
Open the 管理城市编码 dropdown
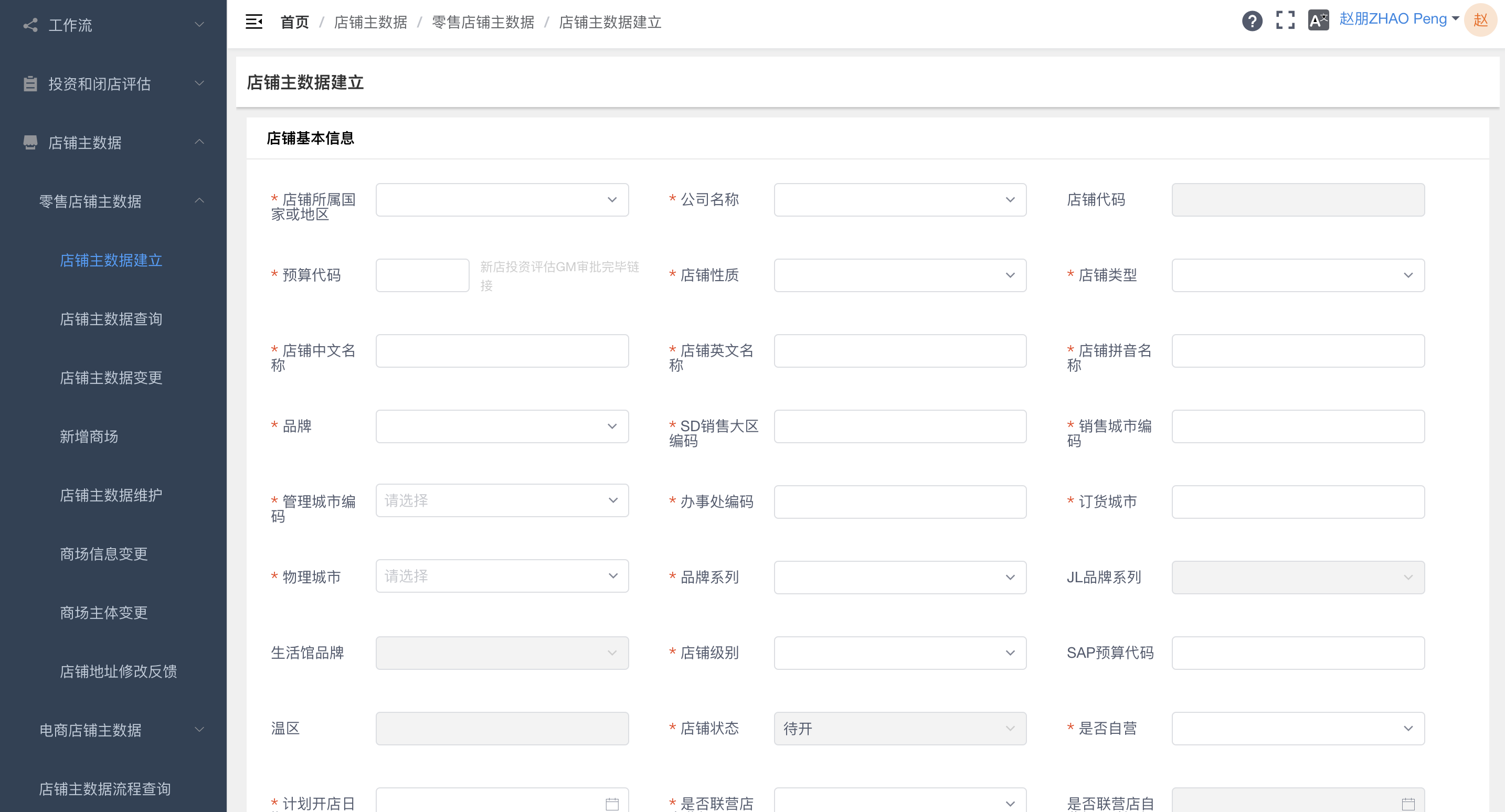click(x=502, y=500)
